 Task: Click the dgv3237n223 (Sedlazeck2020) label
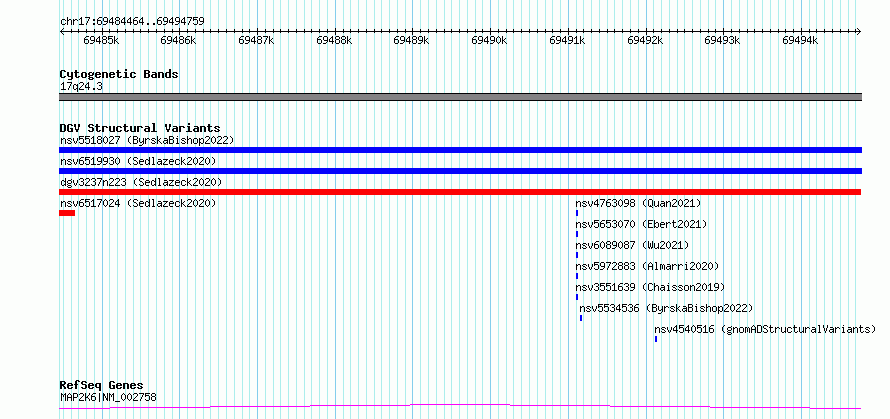141,182
